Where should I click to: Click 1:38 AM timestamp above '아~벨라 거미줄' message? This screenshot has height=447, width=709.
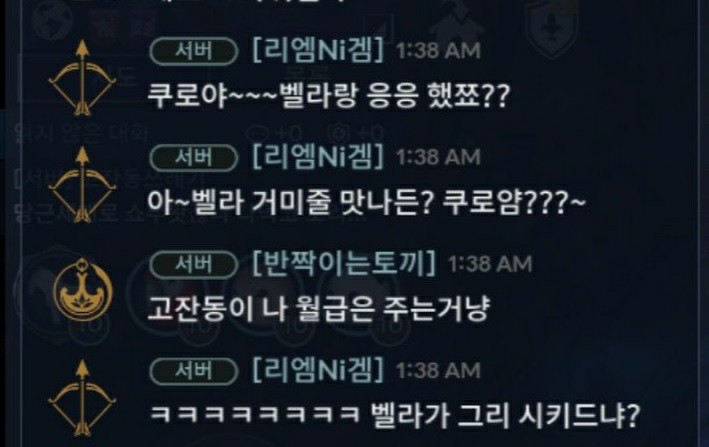[438, 157]
